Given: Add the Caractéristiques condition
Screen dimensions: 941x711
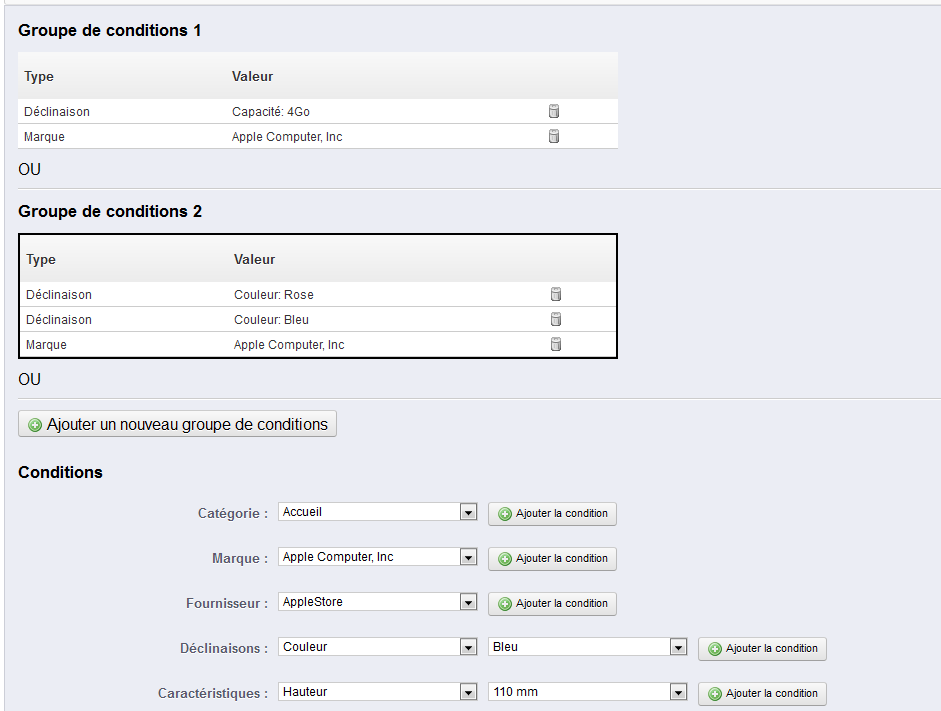Looking at the screenshot, I should click(762, 694).
